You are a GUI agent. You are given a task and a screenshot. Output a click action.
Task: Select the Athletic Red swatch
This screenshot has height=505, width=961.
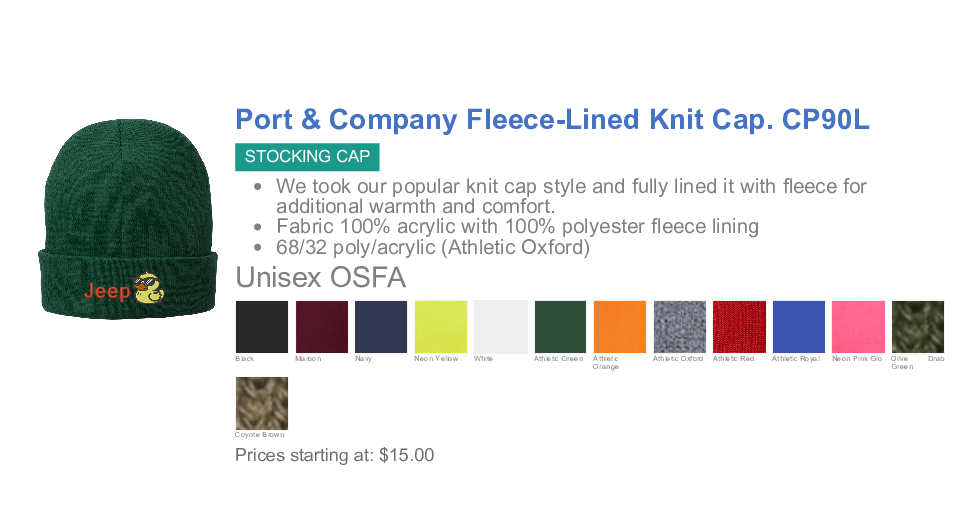739,327
